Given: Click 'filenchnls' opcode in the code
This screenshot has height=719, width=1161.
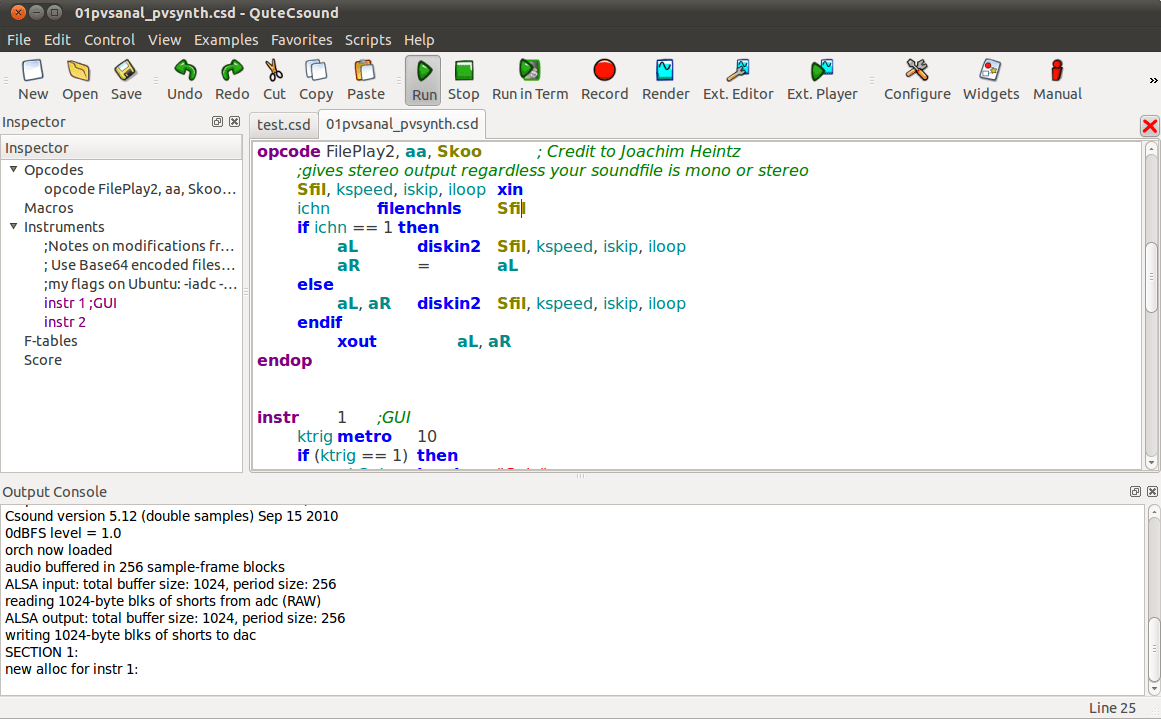Looking at the screenshot, I should 419,209.
